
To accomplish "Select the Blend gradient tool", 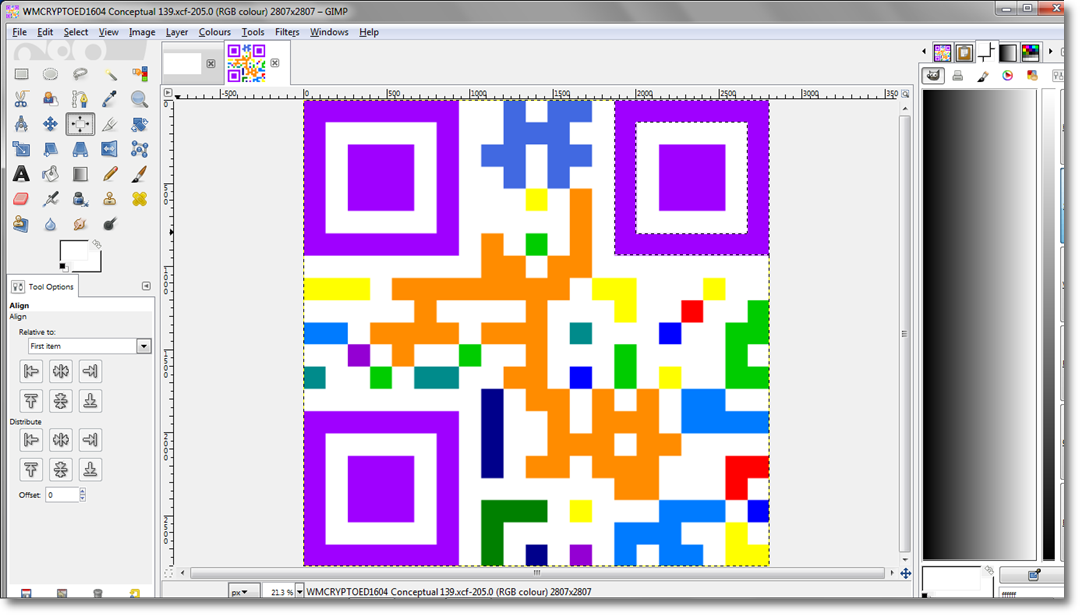I will coord(80,174).
